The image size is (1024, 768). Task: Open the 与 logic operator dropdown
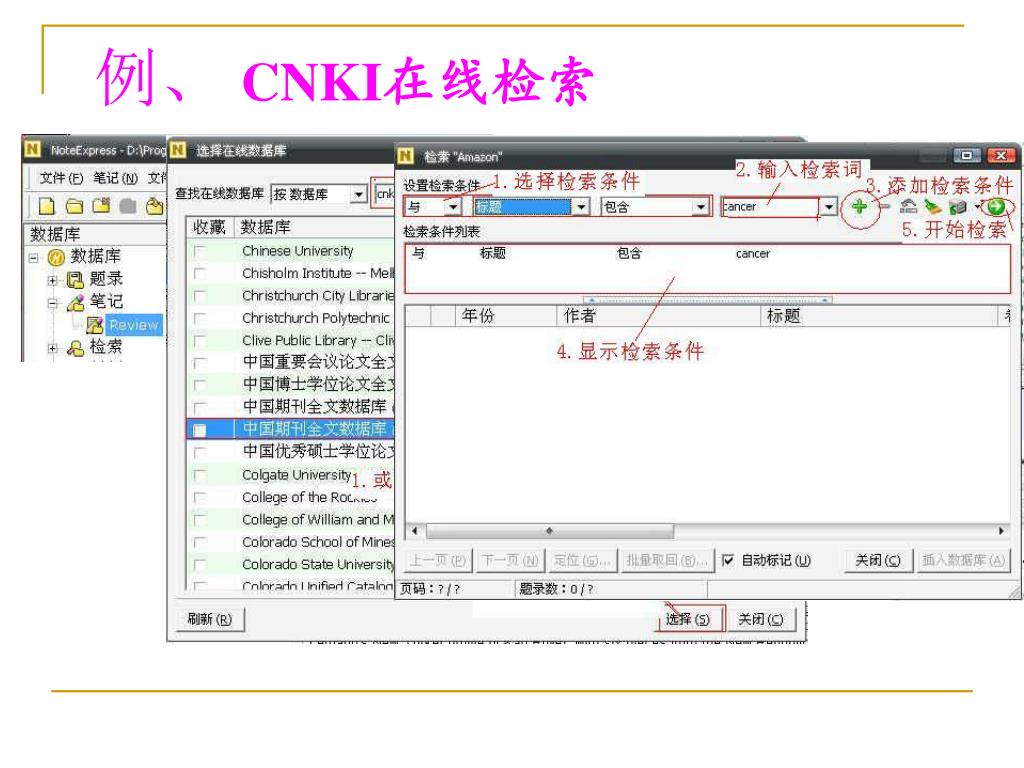[x=453, y=207]
